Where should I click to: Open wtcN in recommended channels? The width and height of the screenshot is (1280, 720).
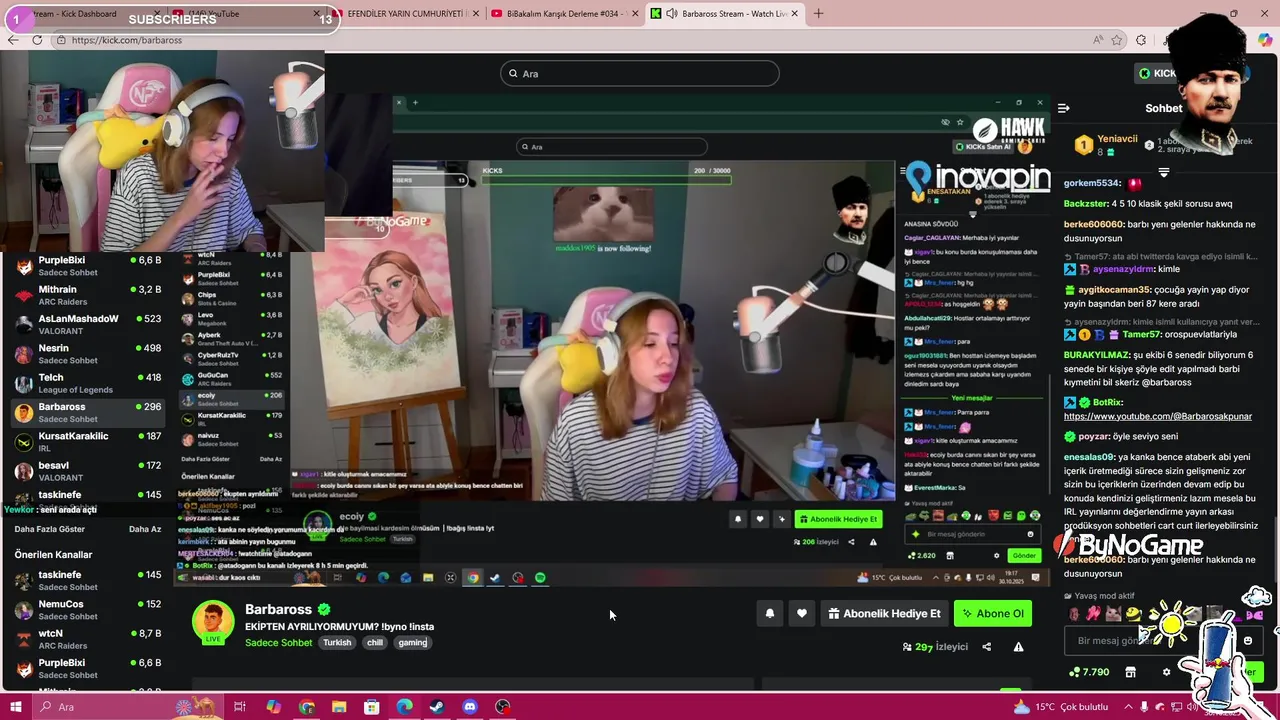coord(88,639)
